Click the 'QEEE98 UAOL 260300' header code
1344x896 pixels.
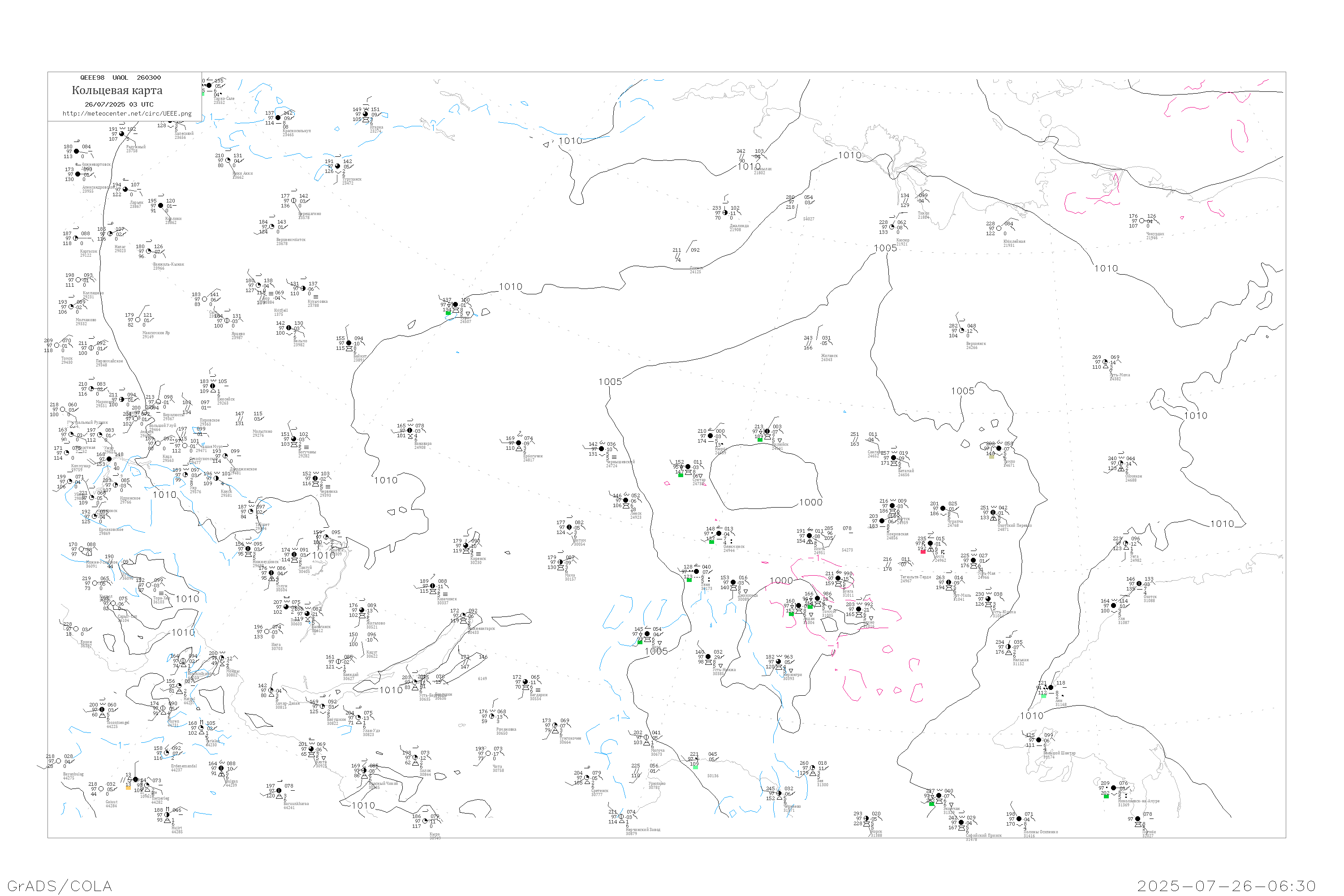coord(121,78)
